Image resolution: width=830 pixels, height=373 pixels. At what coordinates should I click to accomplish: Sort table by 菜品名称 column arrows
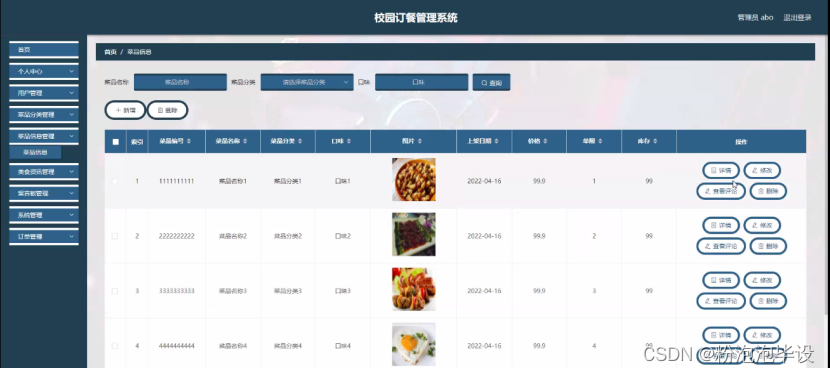[244, 141]
